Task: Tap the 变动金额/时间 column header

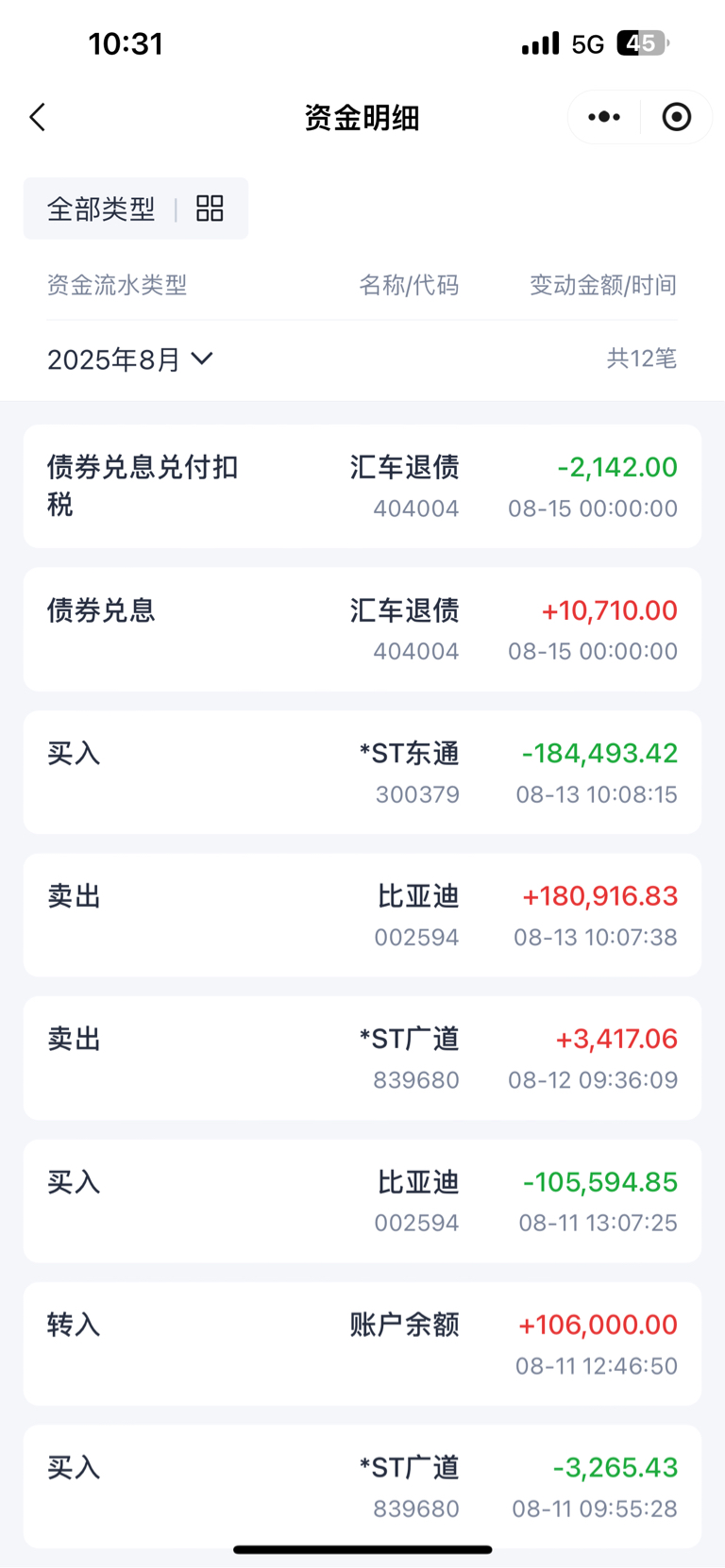Action: (x=603, y=285)
